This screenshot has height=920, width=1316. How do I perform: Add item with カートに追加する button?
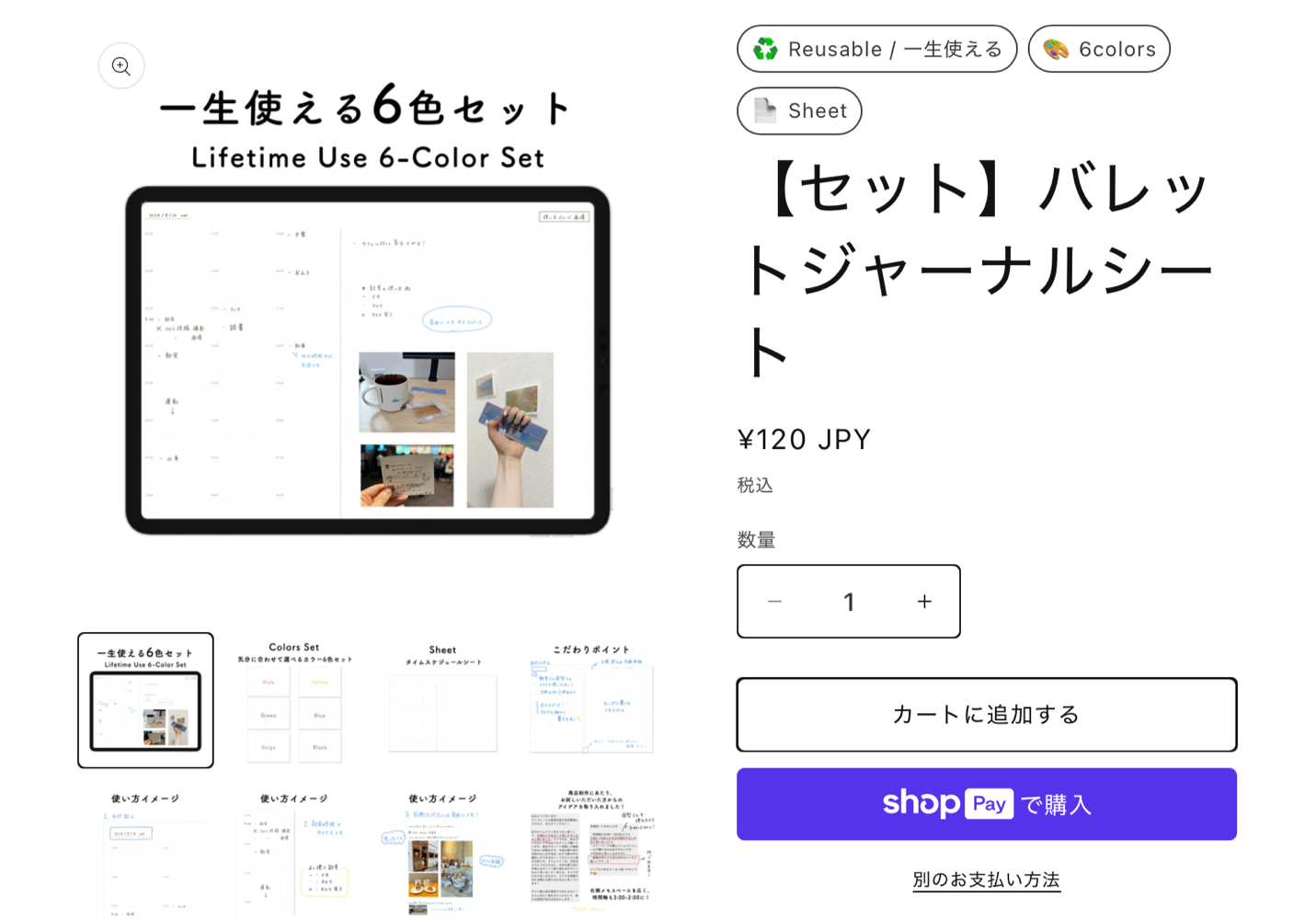987,715
